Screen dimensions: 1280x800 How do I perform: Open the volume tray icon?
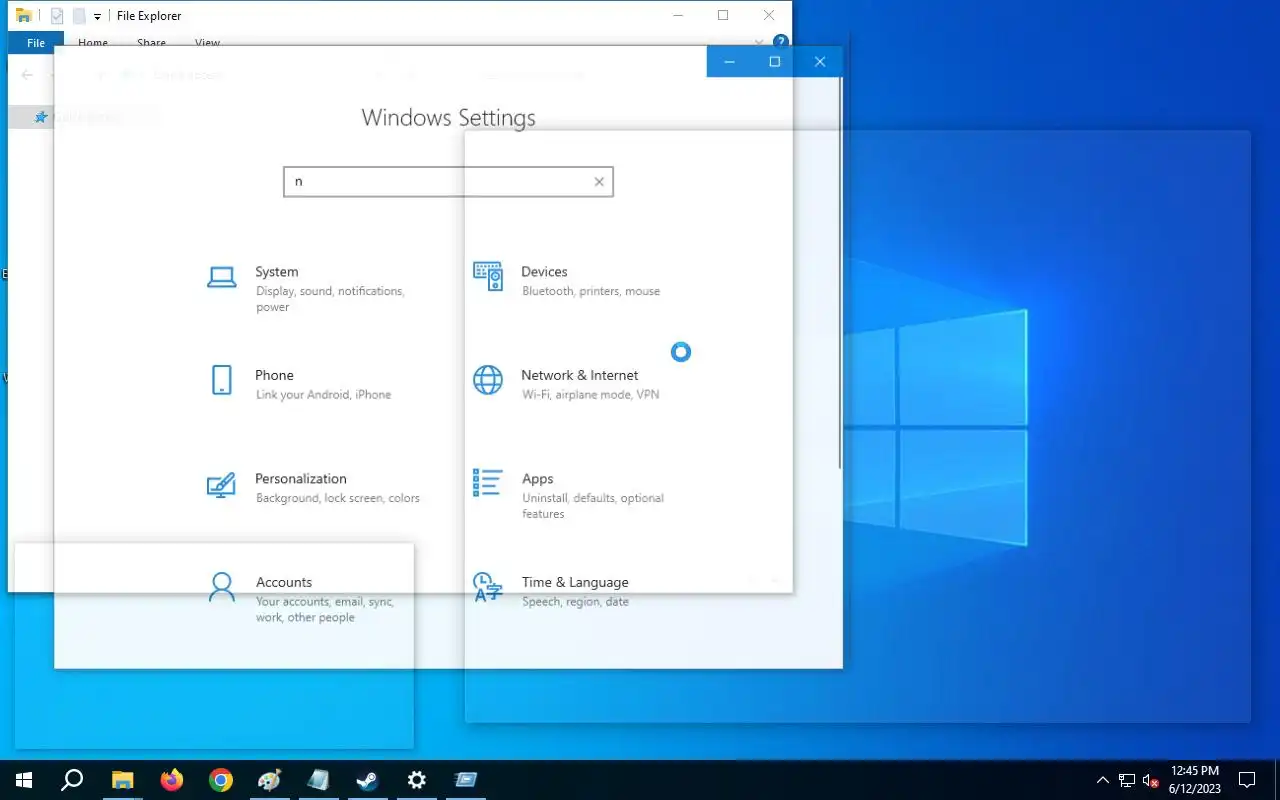[1150, 780]
